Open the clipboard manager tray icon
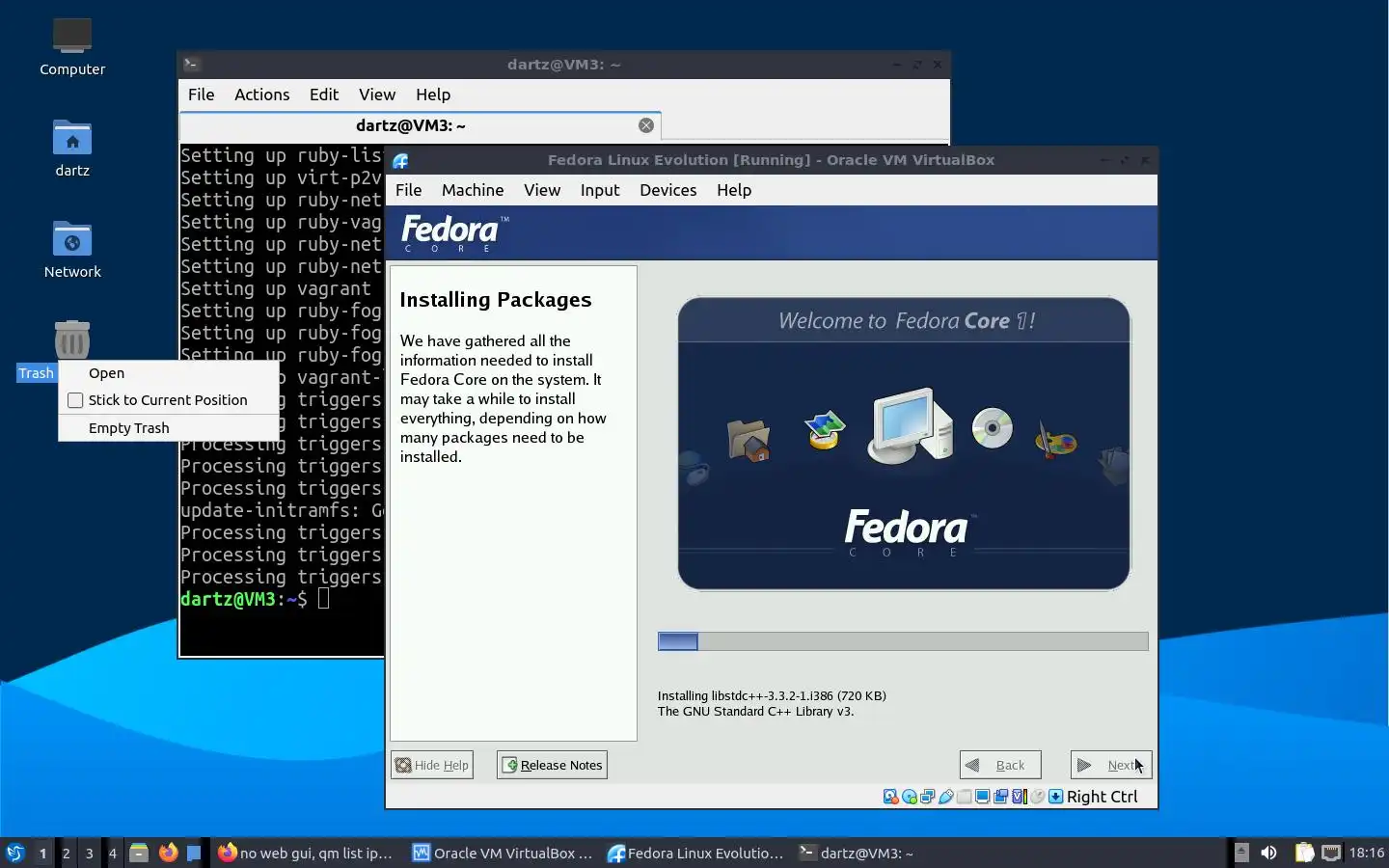1389x868 pixels. tap(1304, 853)
